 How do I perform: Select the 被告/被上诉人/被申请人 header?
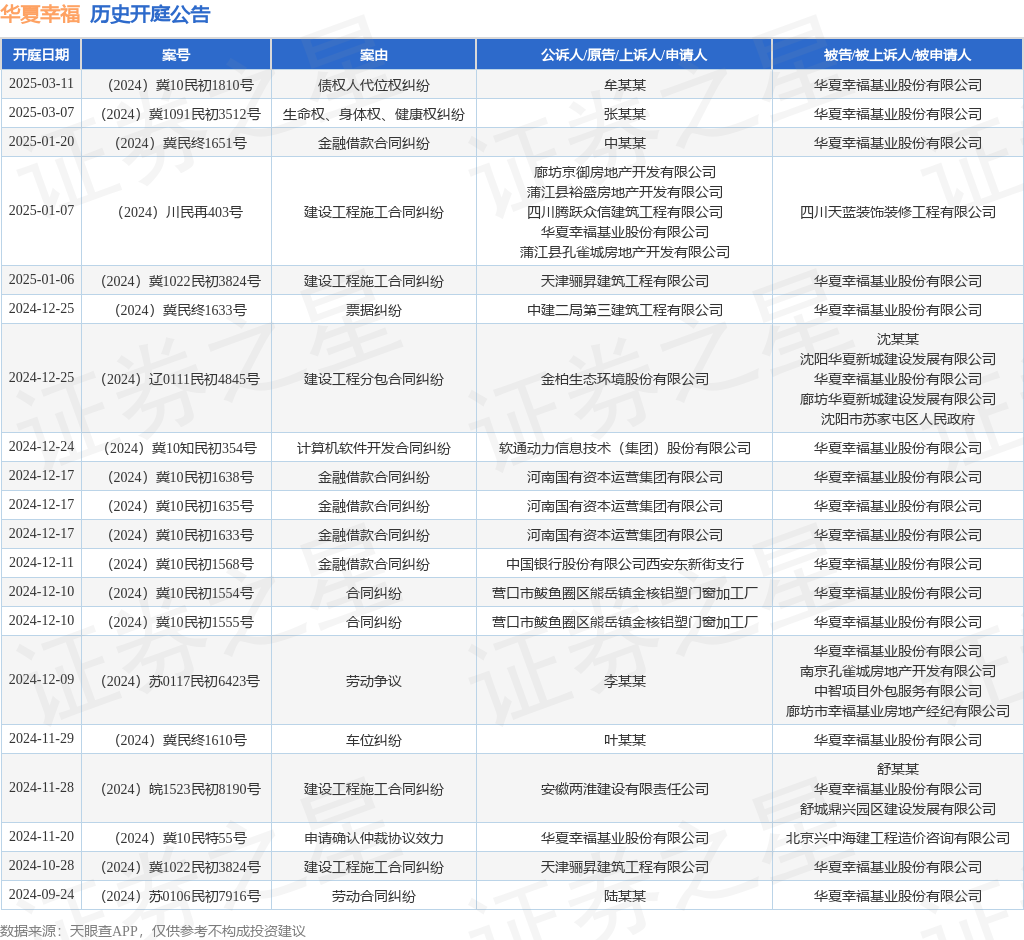click(897, 55)
